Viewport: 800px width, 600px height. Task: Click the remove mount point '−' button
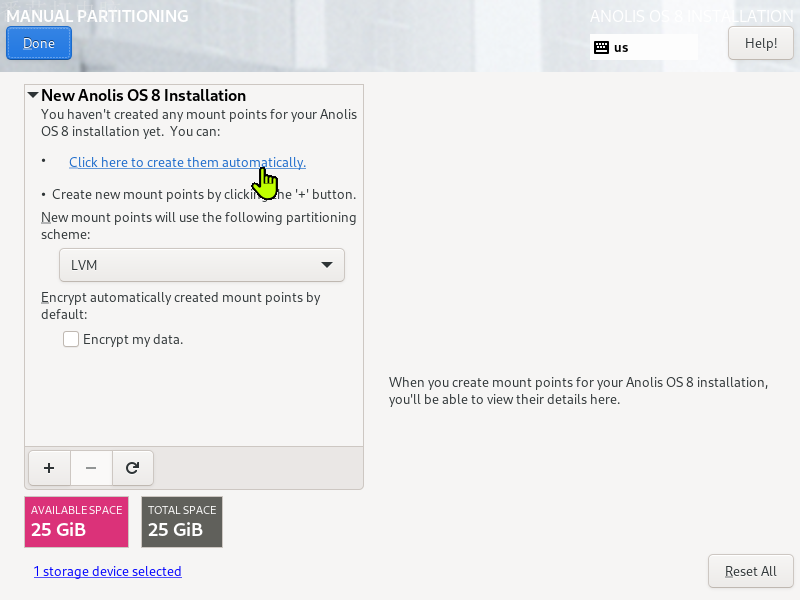[91, 467]
